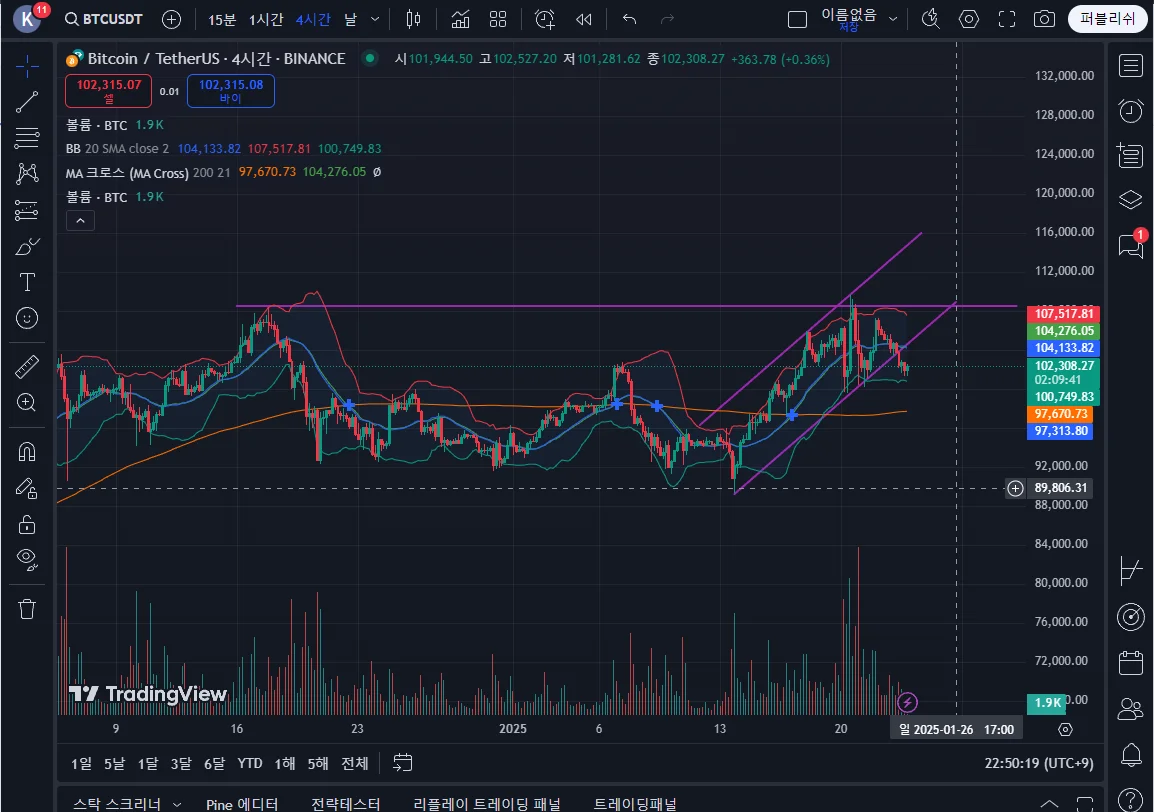Screen dimensions: 1154x812
Task: Start bar replay mode
Action: tap(584, 19)
